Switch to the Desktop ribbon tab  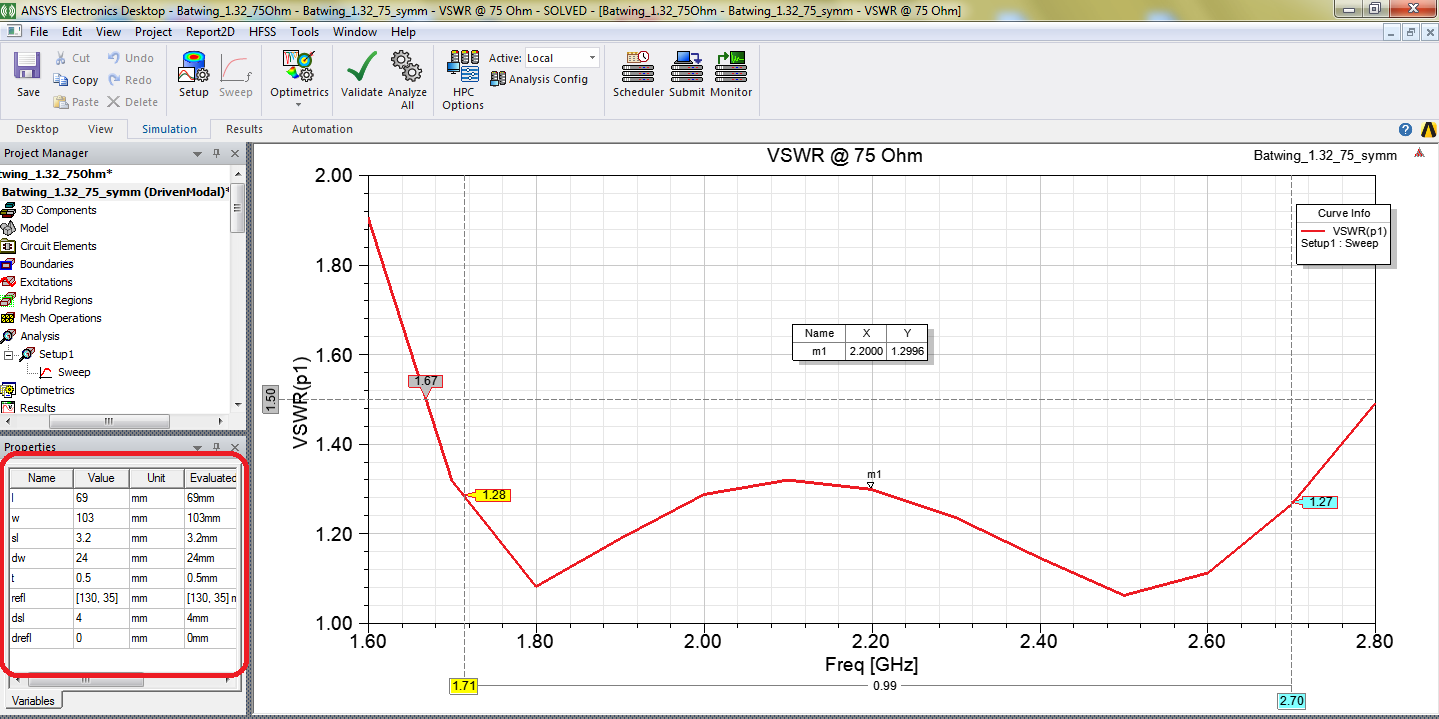37,129
